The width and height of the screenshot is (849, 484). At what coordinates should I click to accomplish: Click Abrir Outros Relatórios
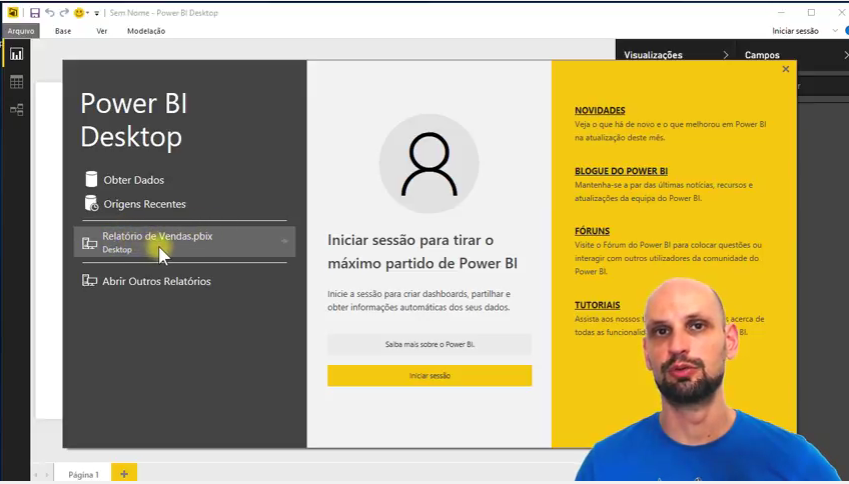[156, 281]
